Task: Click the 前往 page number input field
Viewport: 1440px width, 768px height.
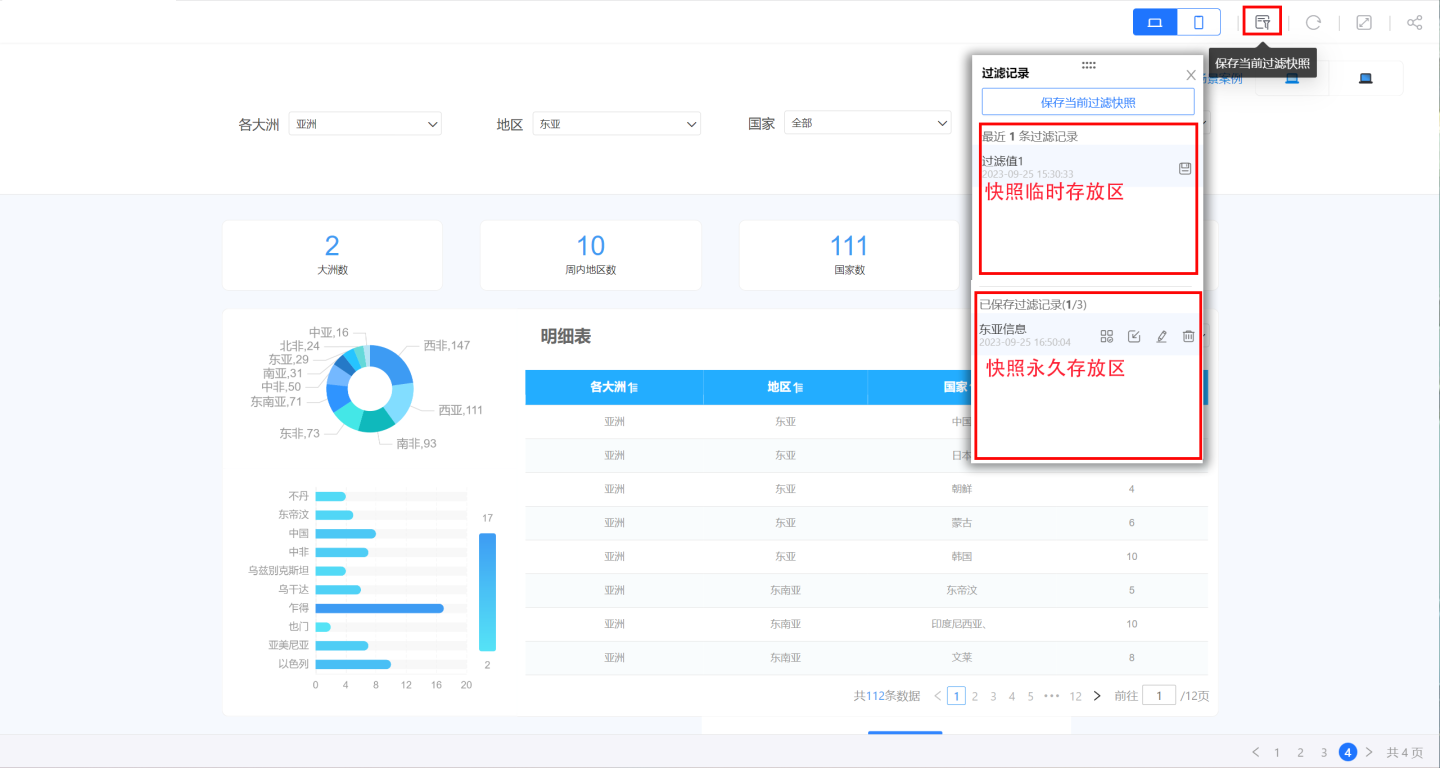Action: [1159, 696]
